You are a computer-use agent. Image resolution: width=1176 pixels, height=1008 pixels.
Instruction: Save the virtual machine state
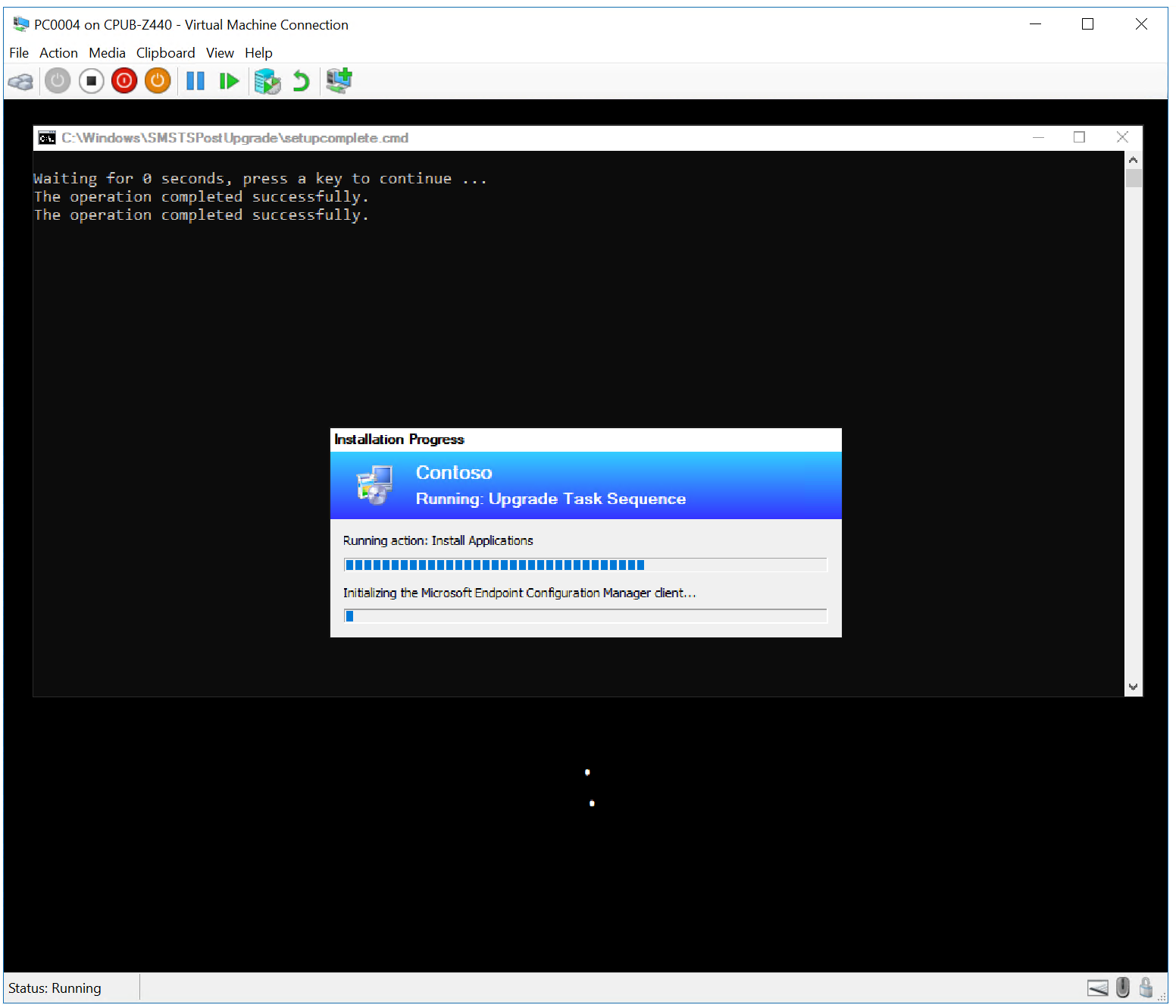[x=158, y=80]
